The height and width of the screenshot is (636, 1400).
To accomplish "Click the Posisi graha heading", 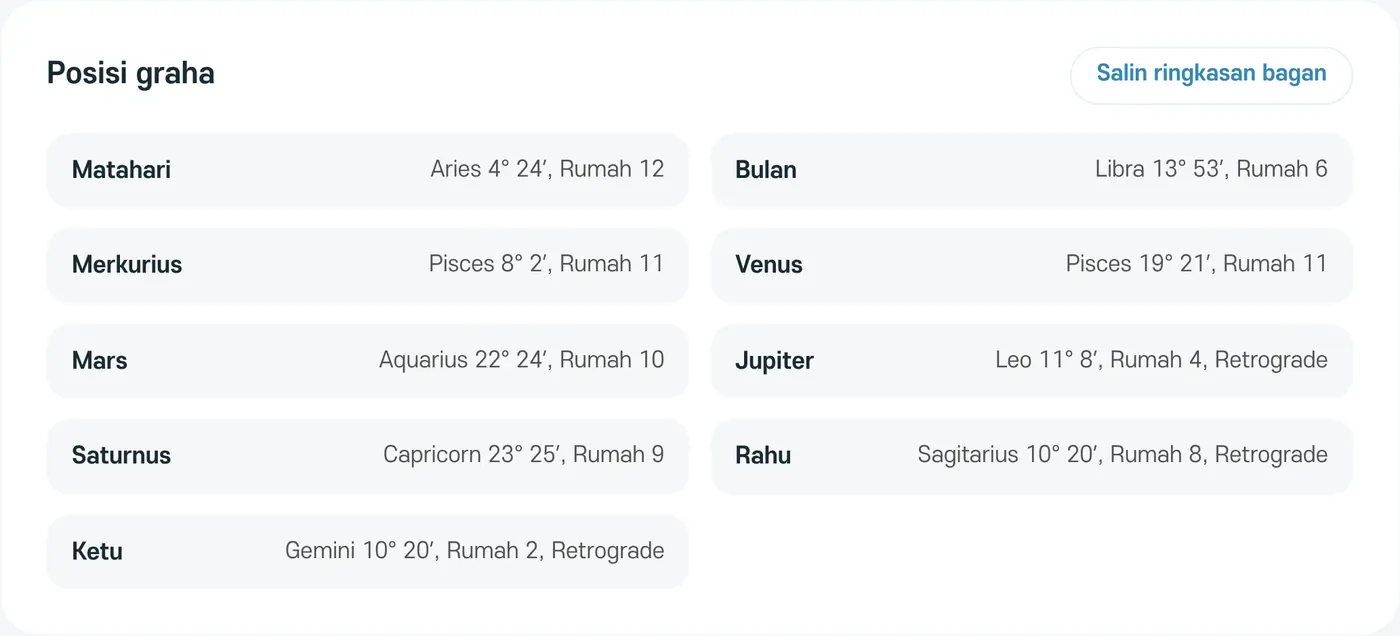I will pyautogui.click(x=131, y=74).
